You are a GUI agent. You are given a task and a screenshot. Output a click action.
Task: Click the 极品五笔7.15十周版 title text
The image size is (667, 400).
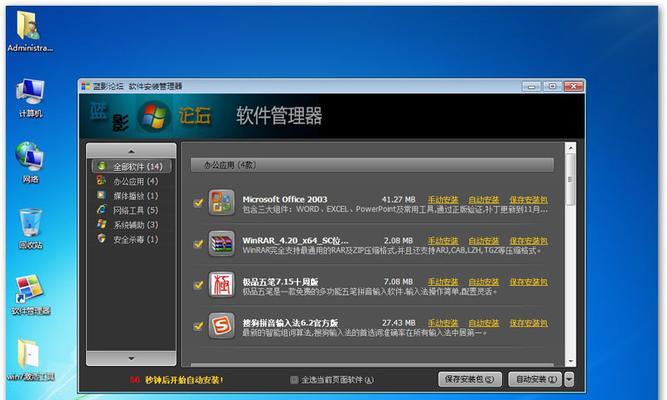pyautogui.click(x=280, y=282)
